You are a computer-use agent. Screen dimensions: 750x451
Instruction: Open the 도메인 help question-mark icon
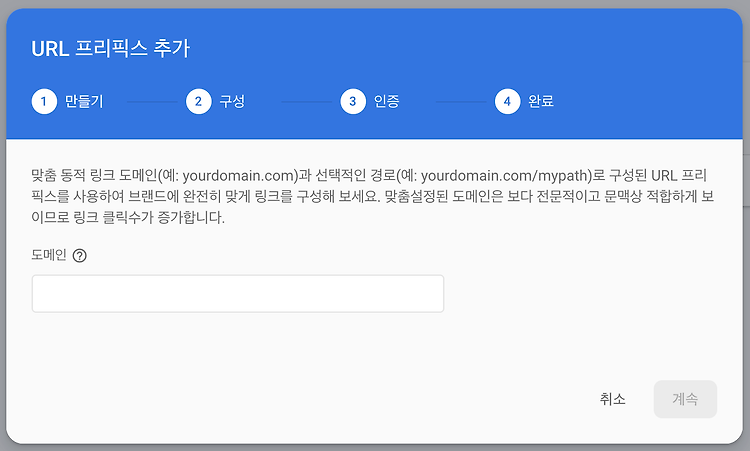point(79,256)
